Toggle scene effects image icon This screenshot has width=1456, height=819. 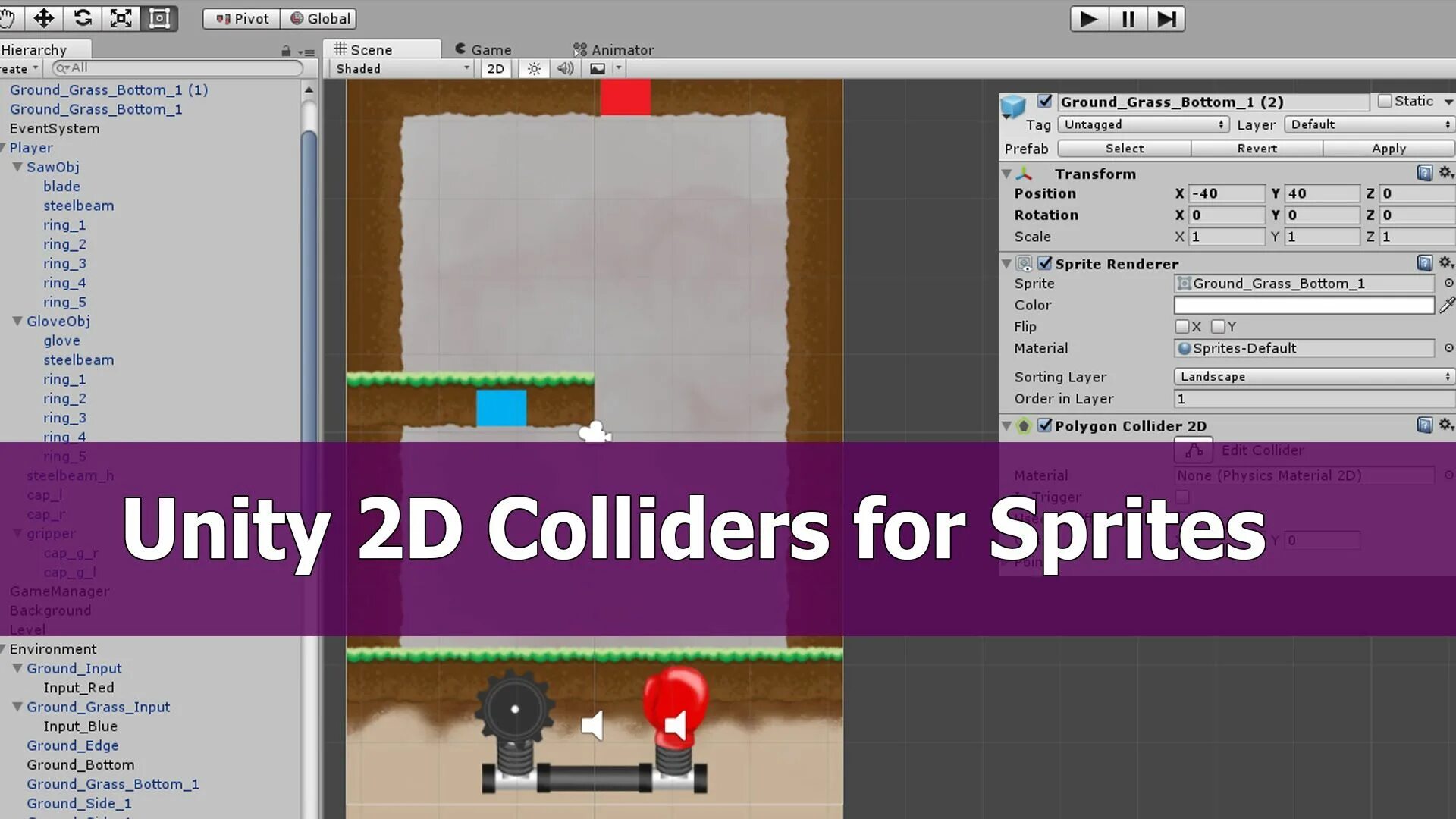coord(598,68)
